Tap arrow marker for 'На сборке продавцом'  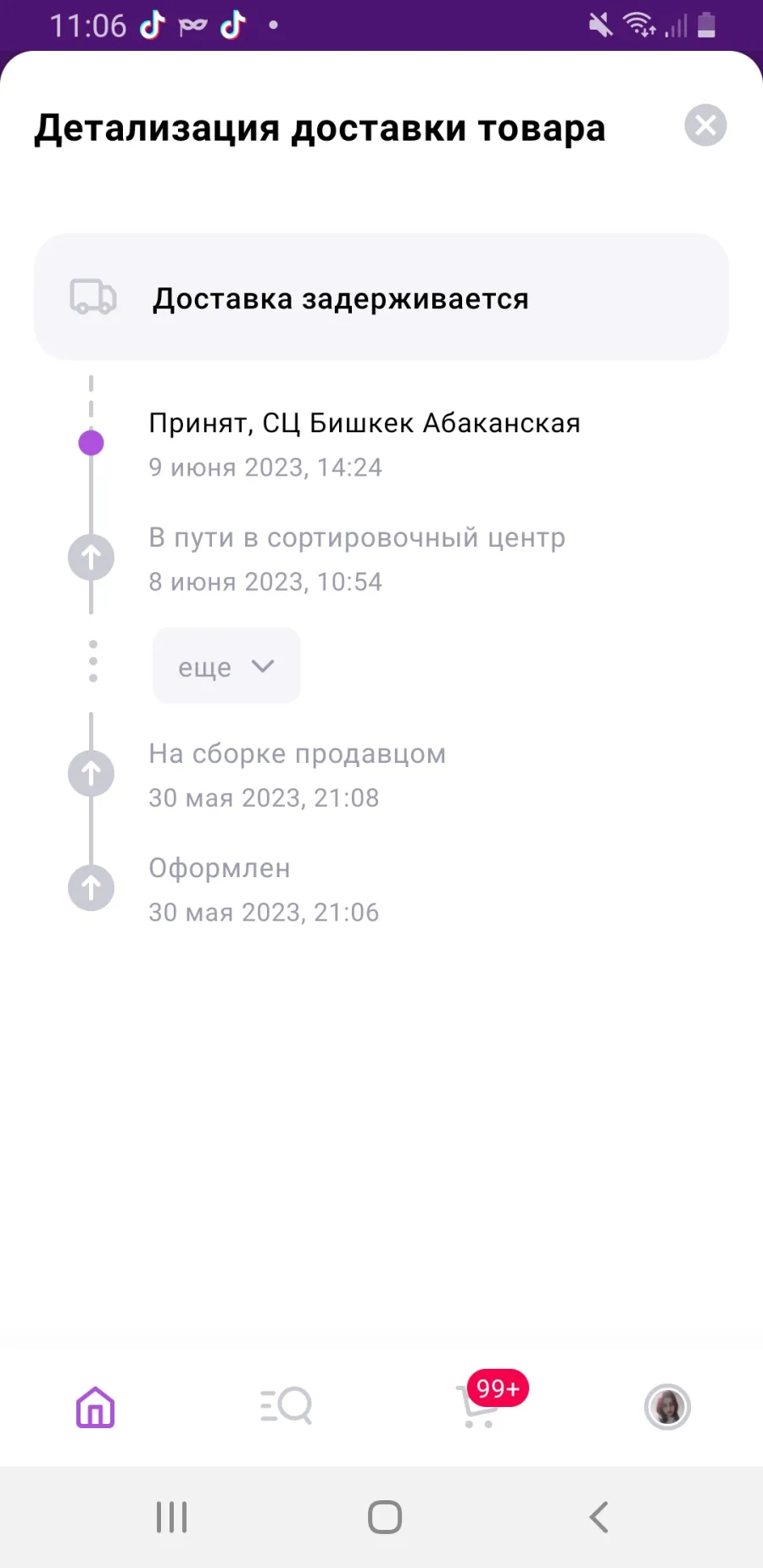click(91, 773)
